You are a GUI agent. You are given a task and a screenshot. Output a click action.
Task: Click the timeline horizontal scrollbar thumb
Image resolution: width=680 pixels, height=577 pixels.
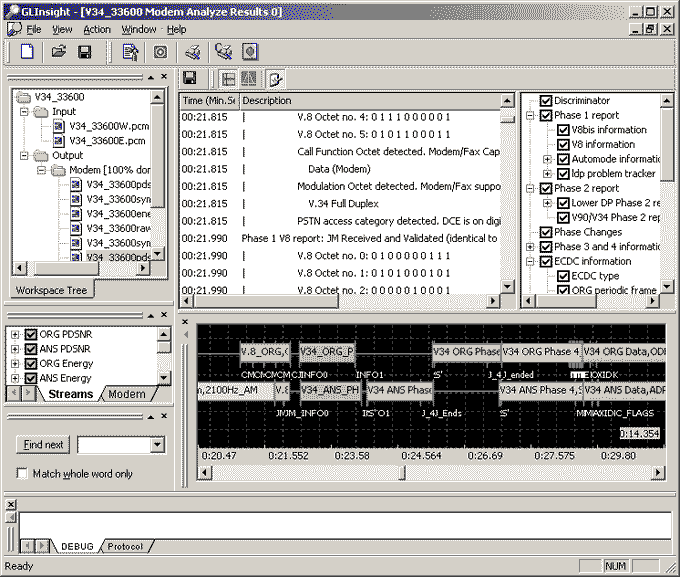(x=402, y=472)
